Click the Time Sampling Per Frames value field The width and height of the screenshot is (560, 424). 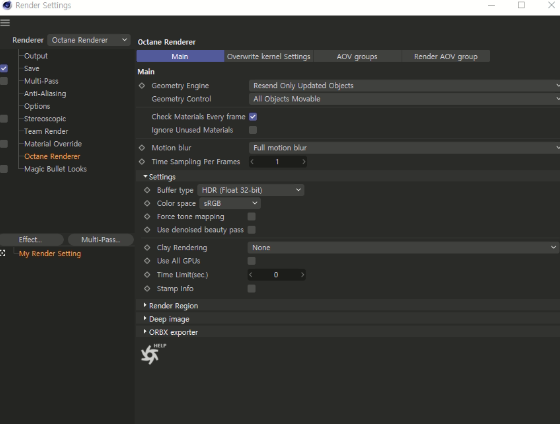[278, 162]
